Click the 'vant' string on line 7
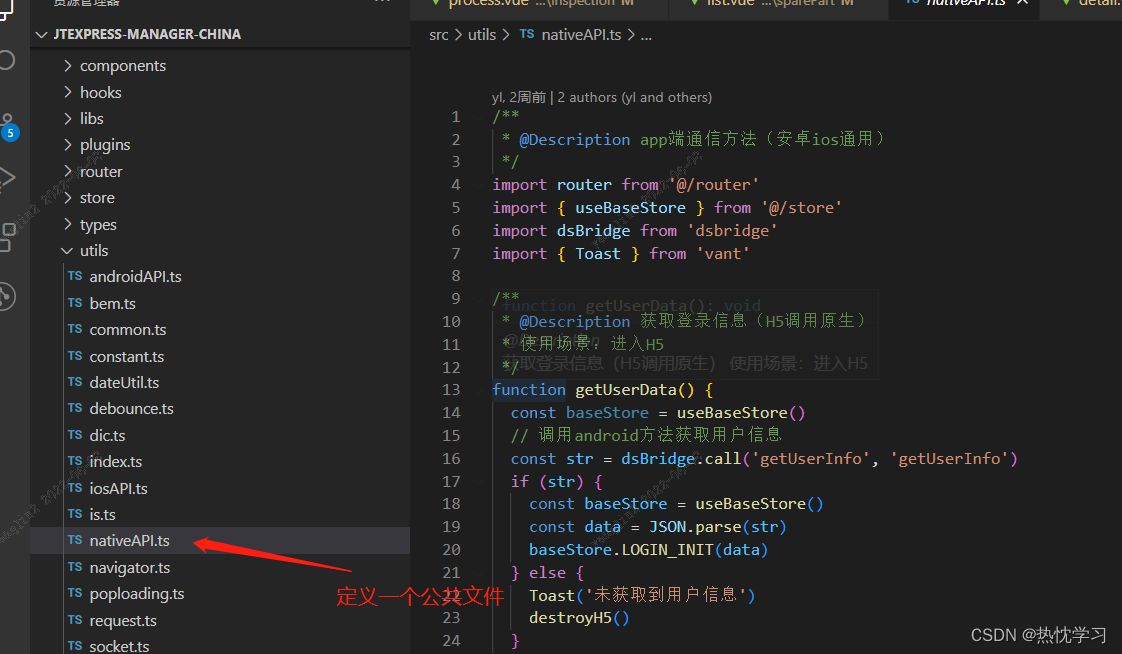The width and height of the screenshot is (1122, 654). [x=723, y=253]
